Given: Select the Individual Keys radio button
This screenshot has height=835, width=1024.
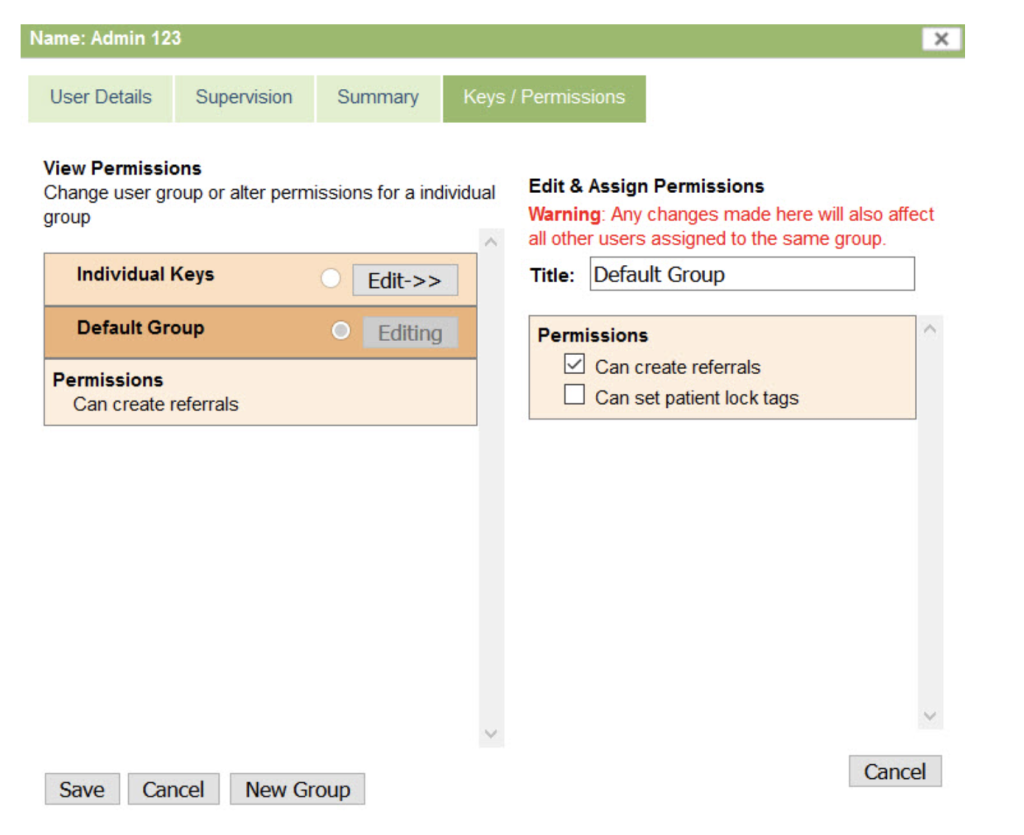Looking at the screenshot, I should pyautogui.click(x=331, y=279).
